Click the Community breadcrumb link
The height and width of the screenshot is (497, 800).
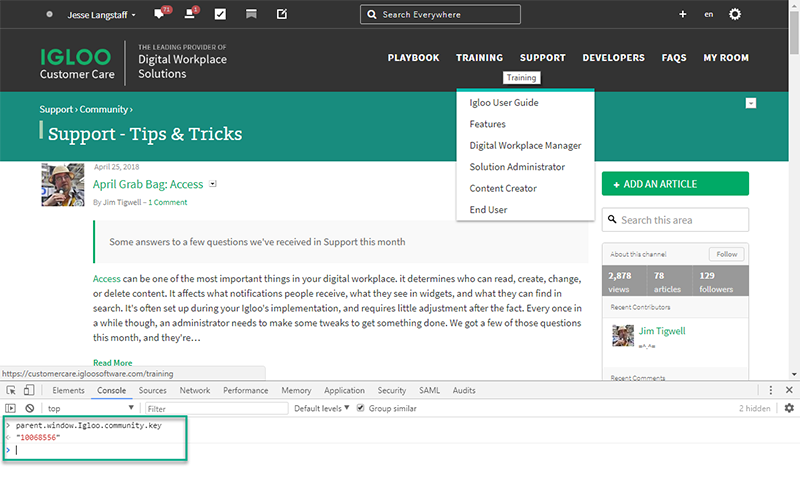point(104,109)
